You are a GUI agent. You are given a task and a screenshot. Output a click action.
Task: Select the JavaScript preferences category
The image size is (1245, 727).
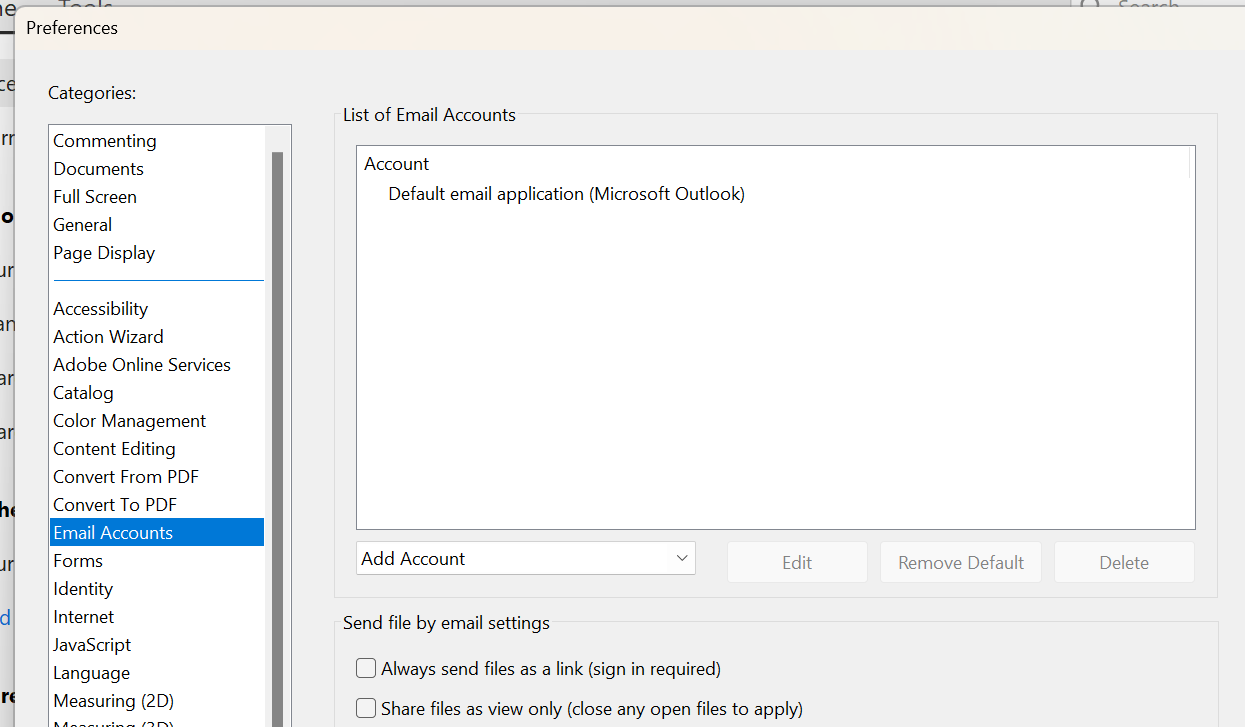click(91, 644)
